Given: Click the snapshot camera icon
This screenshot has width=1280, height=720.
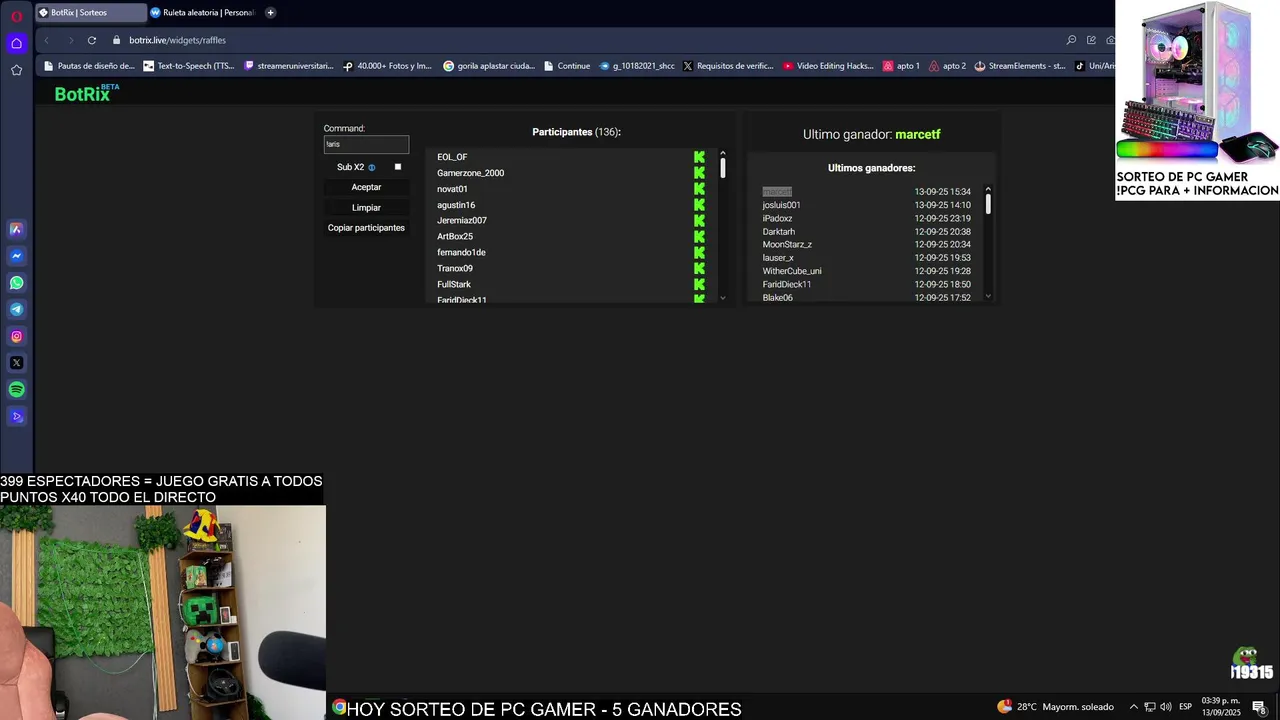Looking at the screenshot, I should 1110,40.
